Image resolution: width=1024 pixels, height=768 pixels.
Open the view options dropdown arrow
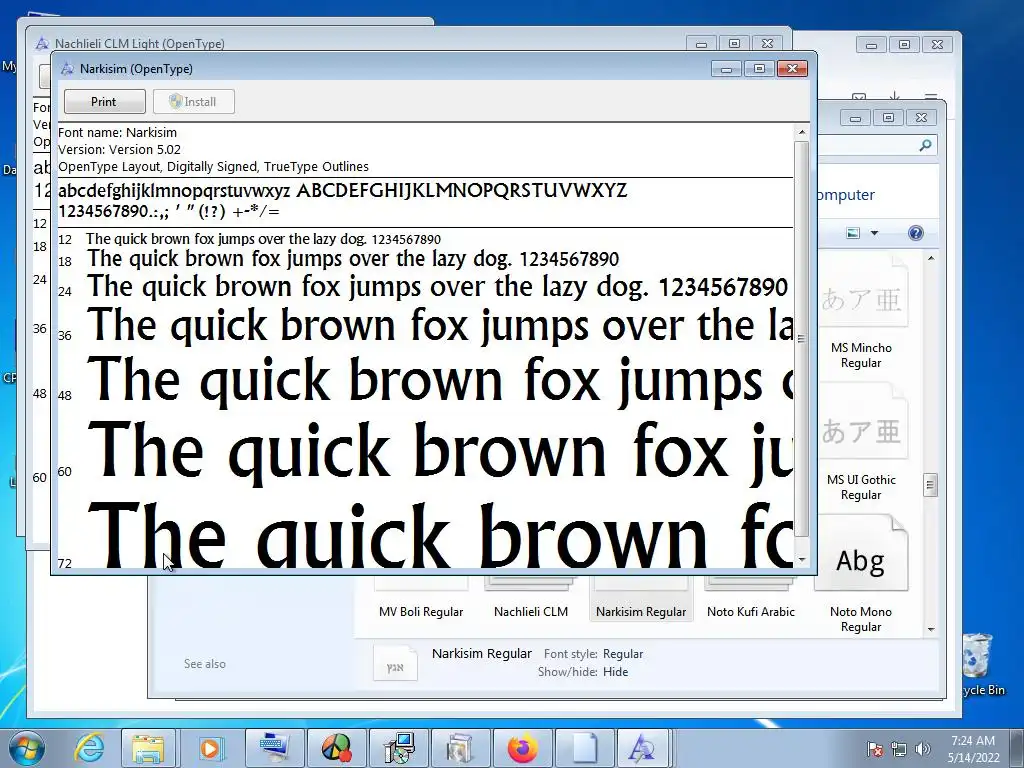pos(874,233)
